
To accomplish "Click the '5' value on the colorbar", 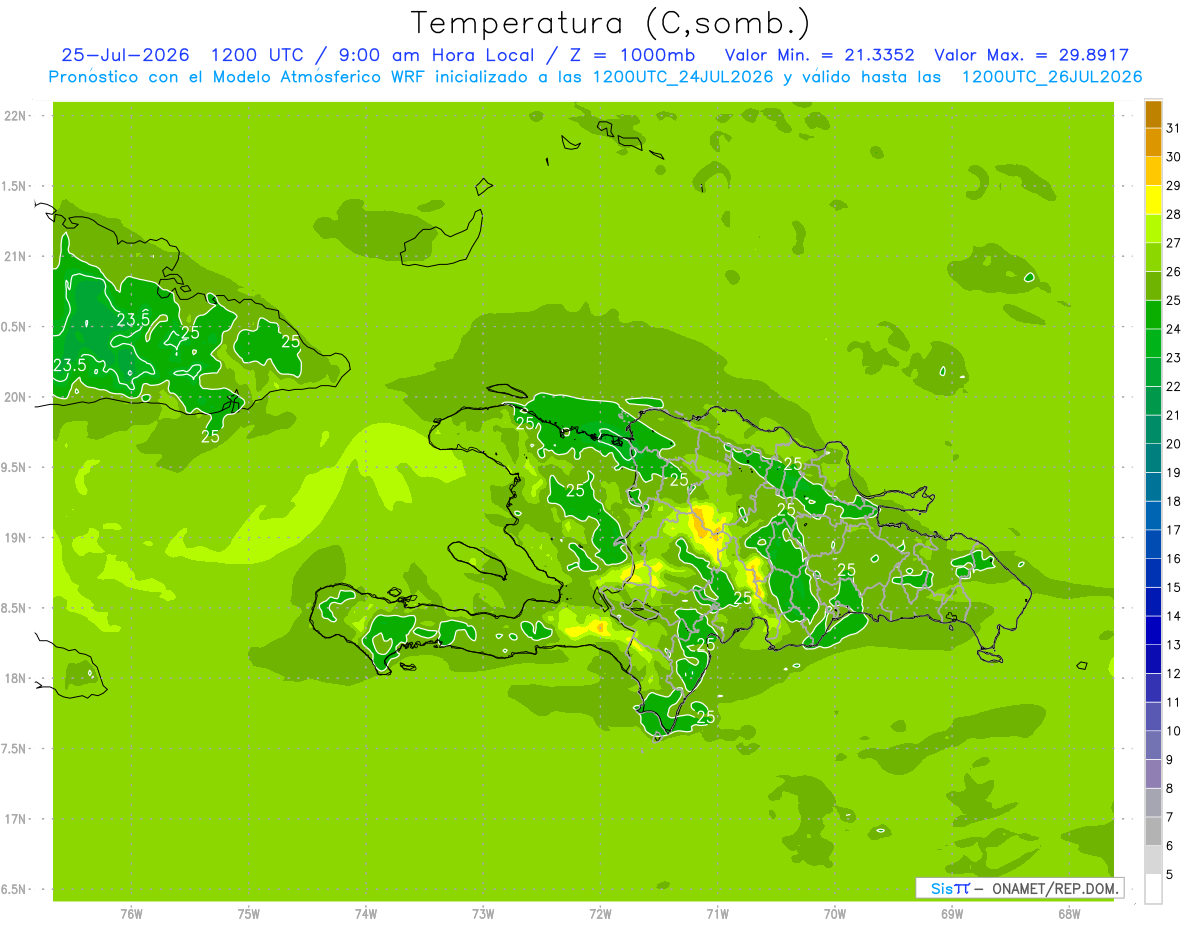I will [1170, 874].
